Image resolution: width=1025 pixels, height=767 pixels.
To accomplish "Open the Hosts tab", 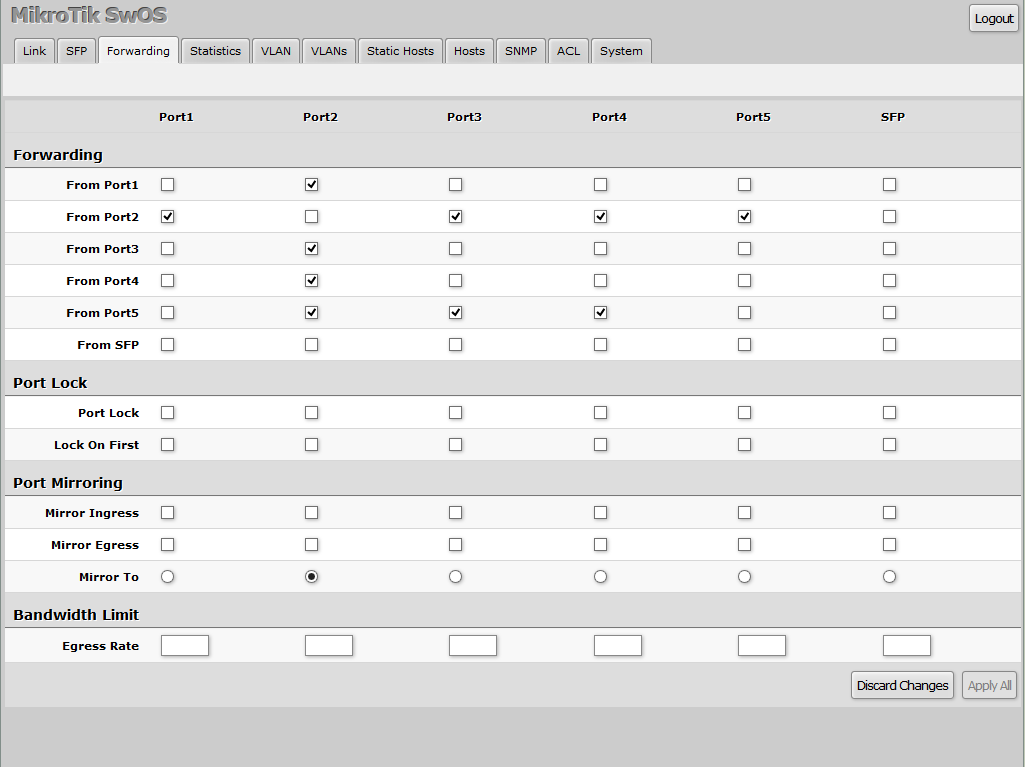I will point(469,51).
